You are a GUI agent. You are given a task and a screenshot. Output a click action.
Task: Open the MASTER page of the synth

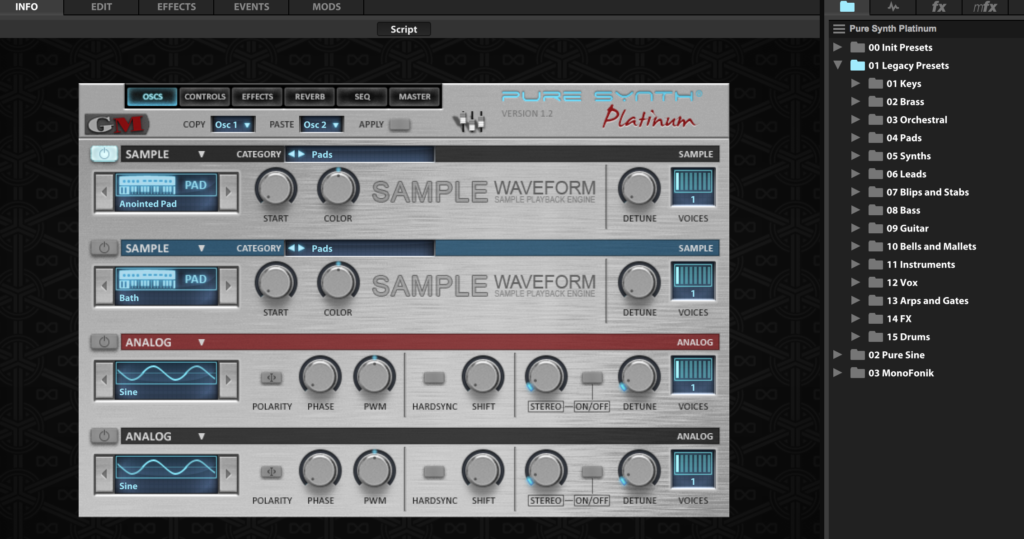[x=415, y=97]
